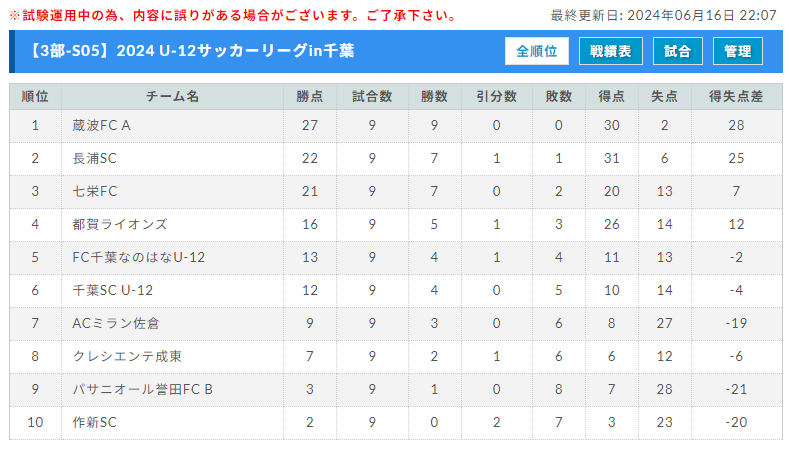789x449 pixels.
Task: Select FC千葉なのはなU-12 team entry
Action: 138,257
